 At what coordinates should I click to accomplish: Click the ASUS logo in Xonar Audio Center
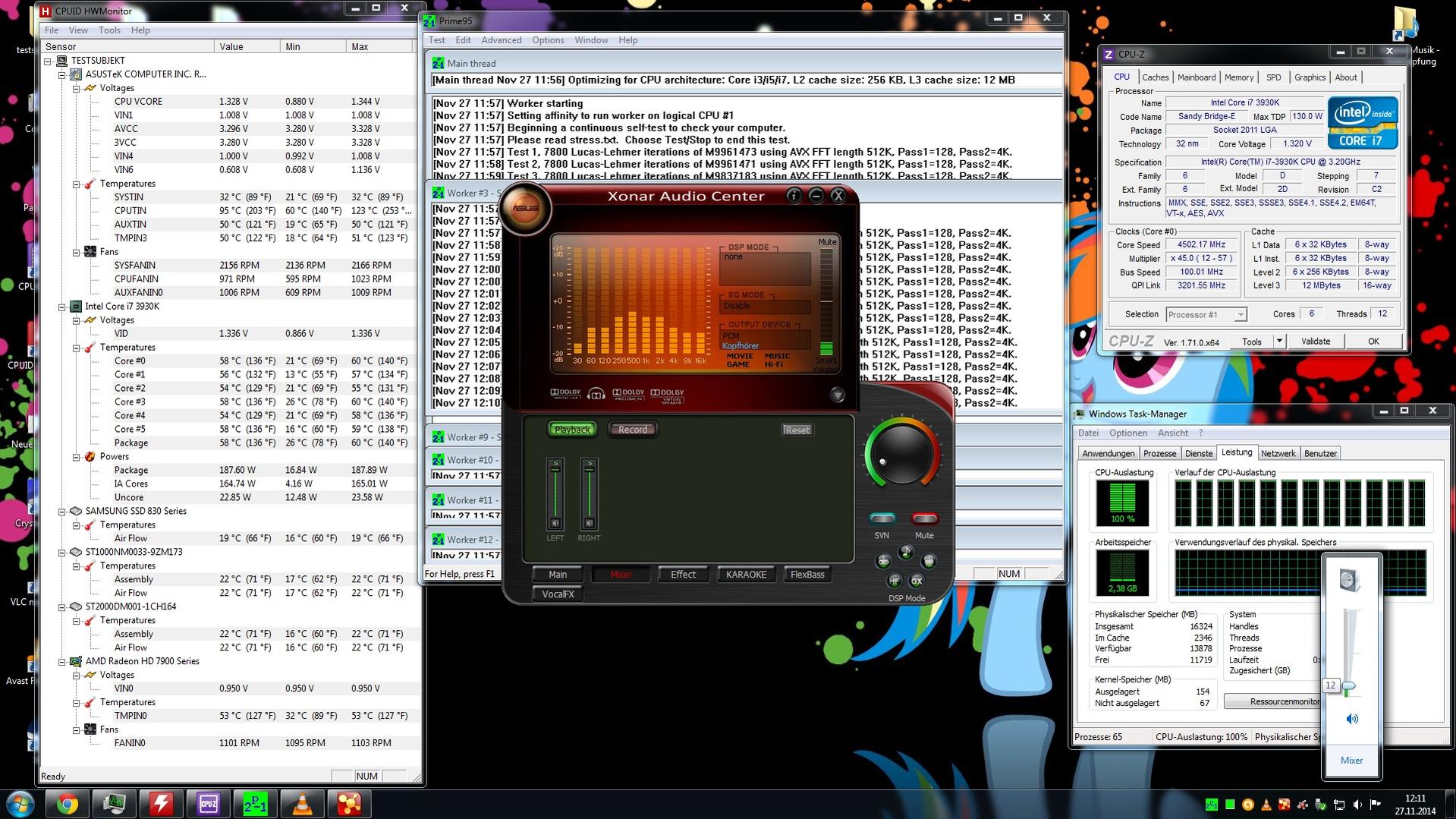[524, 207]
